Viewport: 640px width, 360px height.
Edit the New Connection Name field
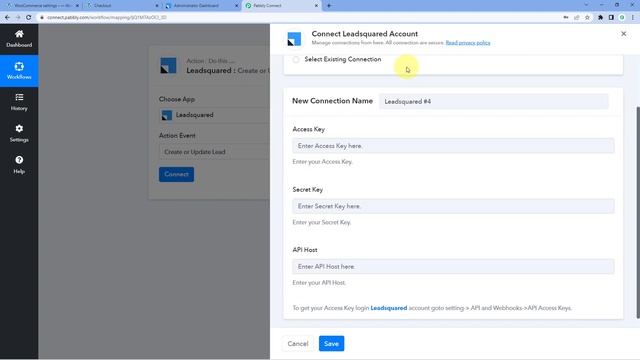493,101
